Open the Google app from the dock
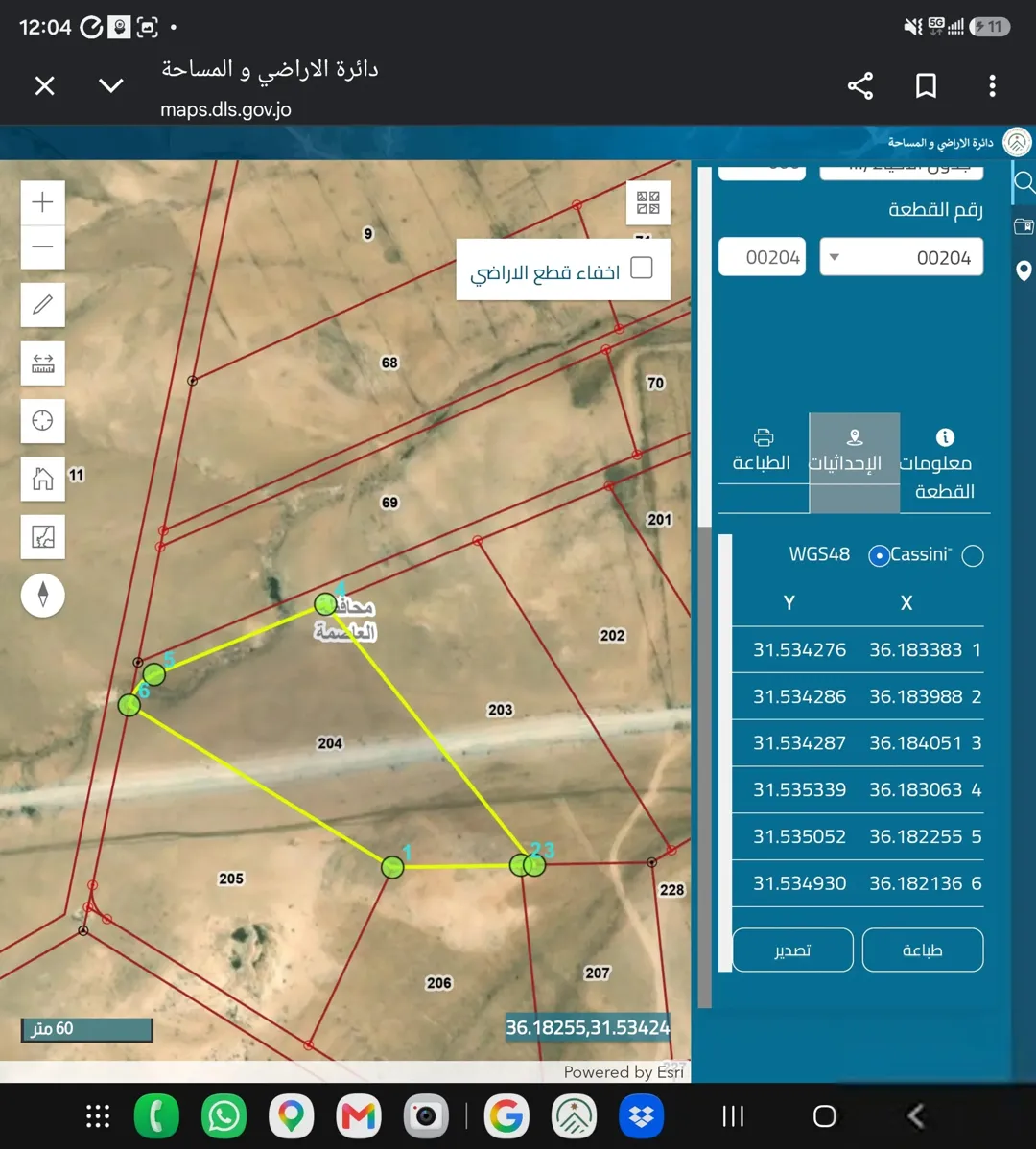The width and height of the screenshot is (1036, 1149). click(506, 1116)
